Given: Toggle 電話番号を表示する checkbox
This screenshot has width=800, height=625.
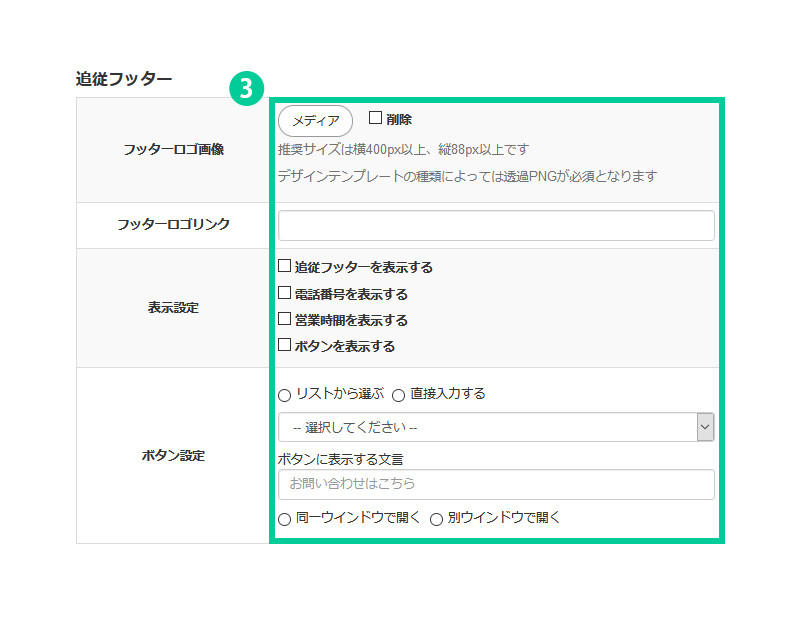Looking at the screenshot, I should (285, 294).
